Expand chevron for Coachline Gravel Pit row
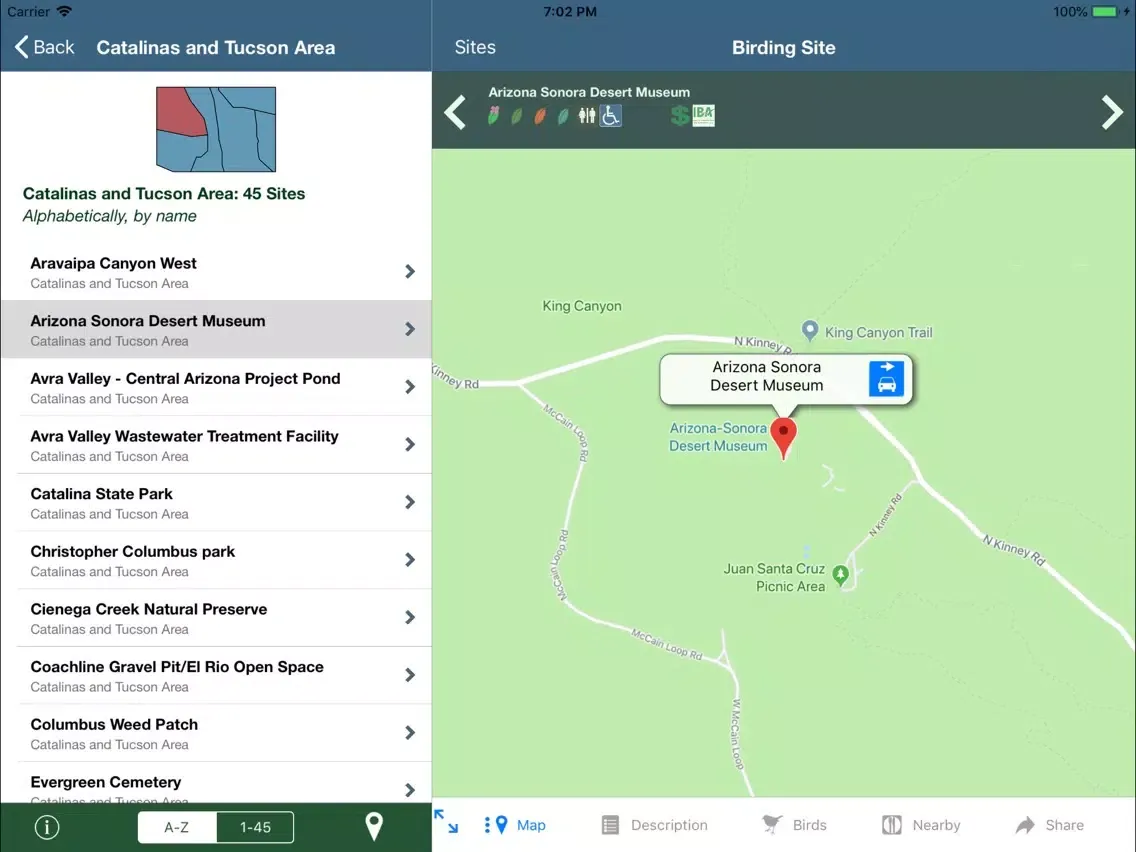 coord(410,675)
